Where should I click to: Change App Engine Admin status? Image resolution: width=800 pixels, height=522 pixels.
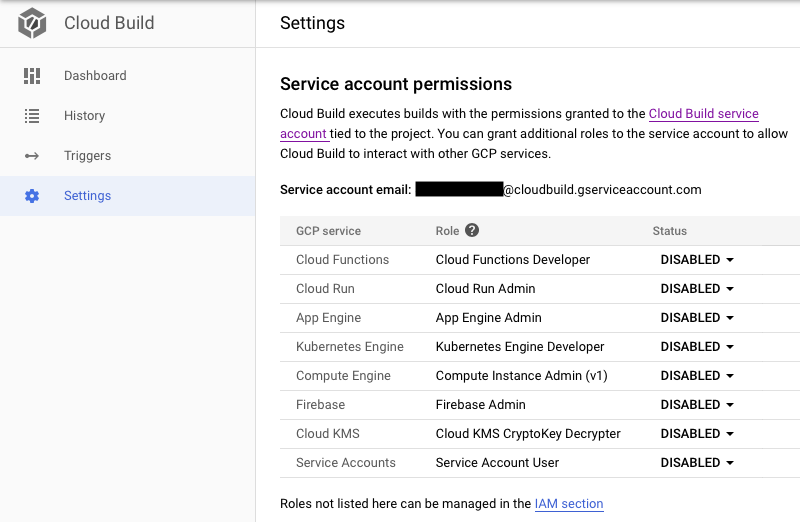[697, 318]
